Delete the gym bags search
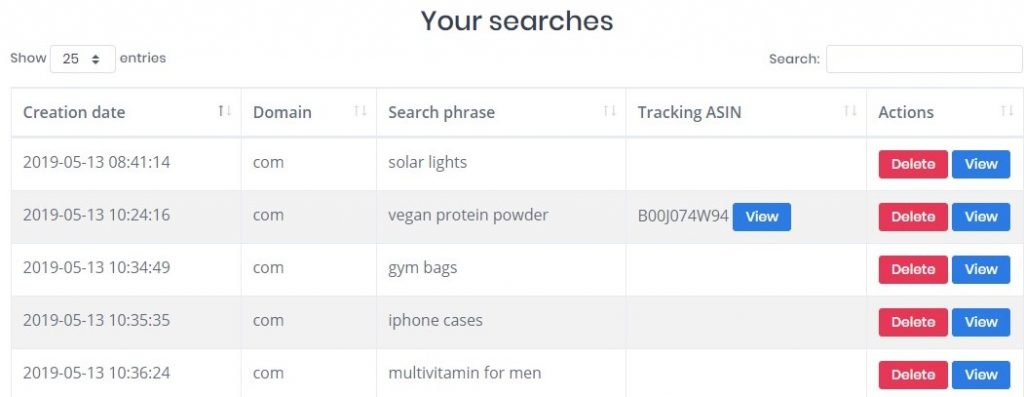Screen dimensions: 1024x397 point(913,270)
